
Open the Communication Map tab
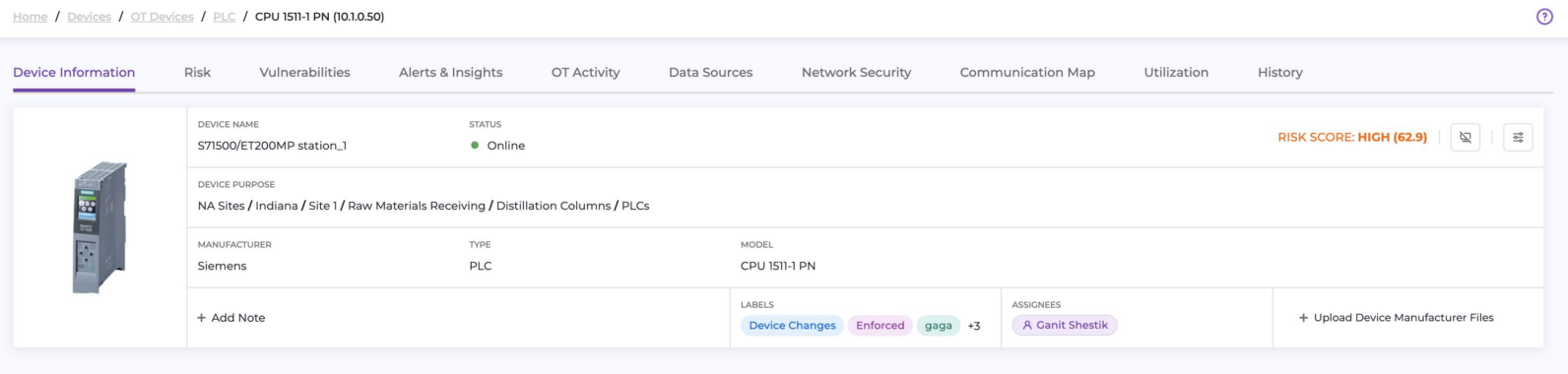[1027, 73]
